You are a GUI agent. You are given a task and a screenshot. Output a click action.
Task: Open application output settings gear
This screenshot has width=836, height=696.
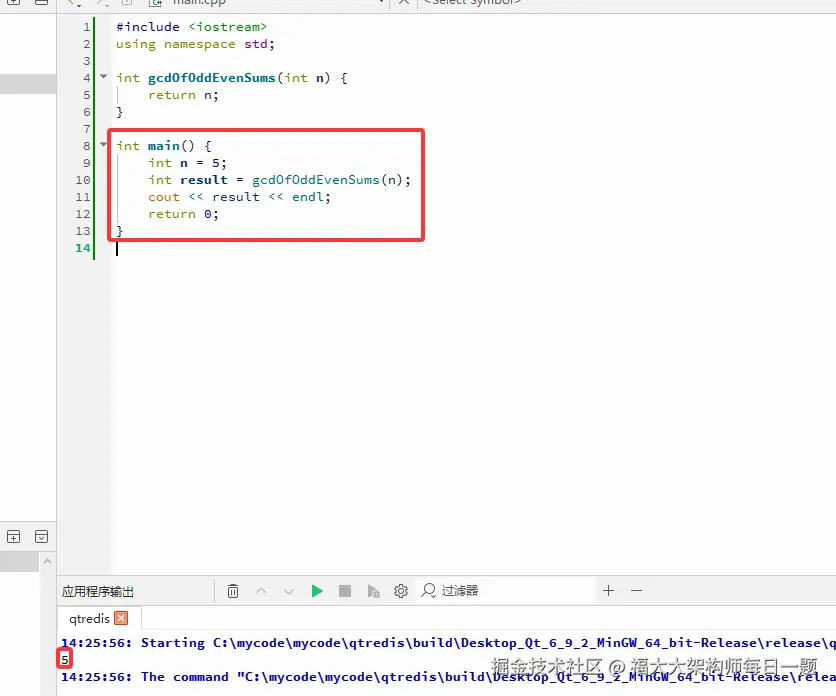(401, 591)
